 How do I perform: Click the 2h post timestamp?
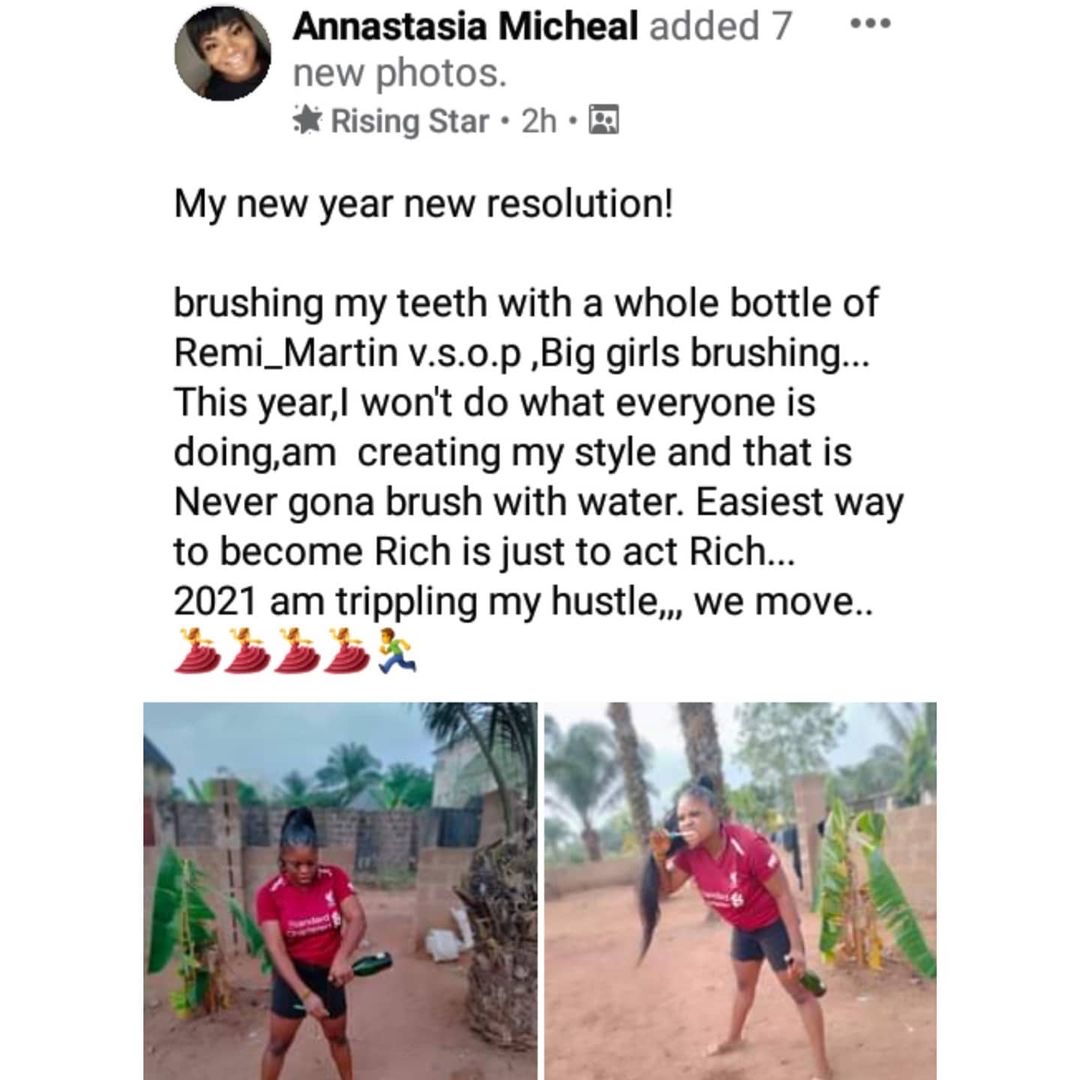pos(538,121)
